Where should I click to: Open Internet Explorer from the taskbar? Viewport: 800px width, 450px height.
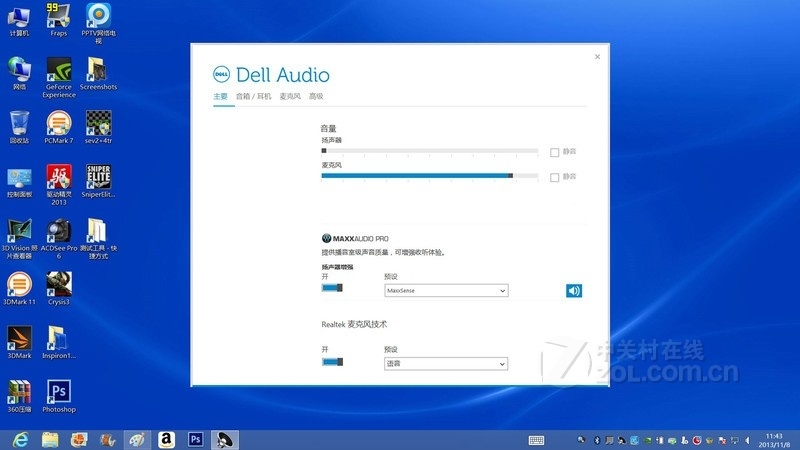(x=19, y=439)
